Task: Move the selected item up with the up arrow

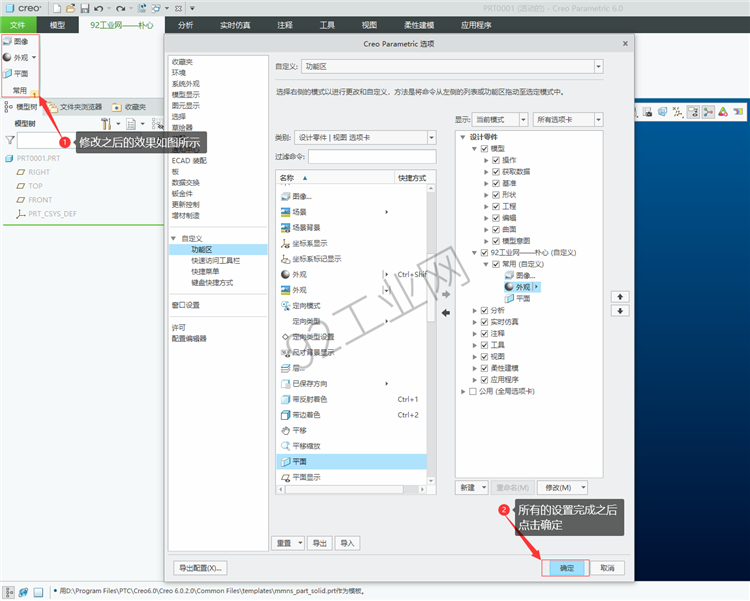Action: click(x=620, y=297)
